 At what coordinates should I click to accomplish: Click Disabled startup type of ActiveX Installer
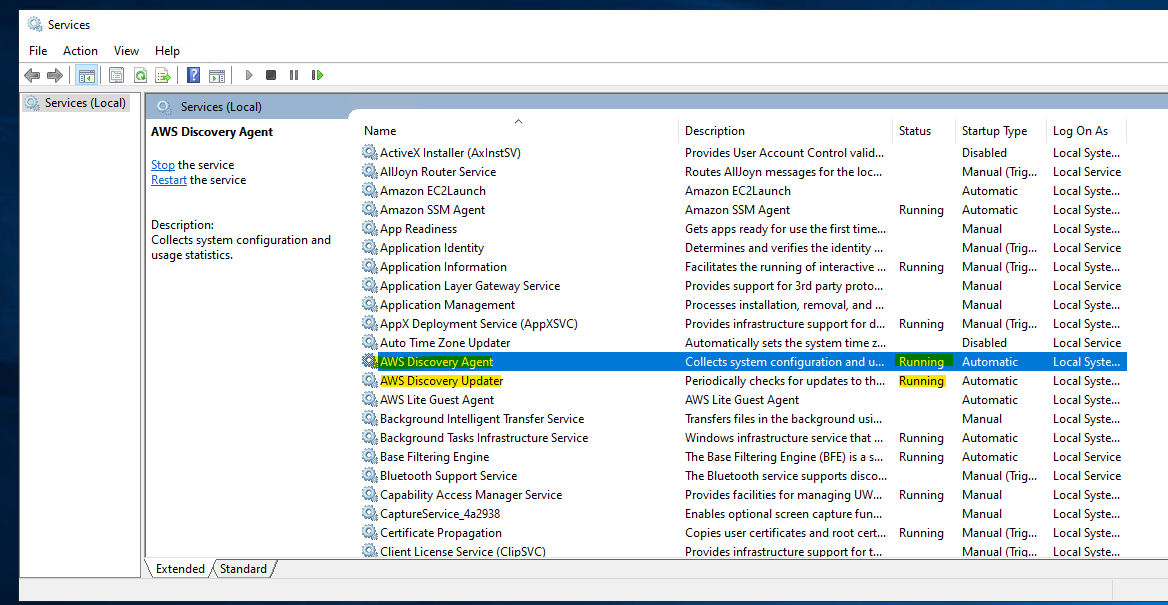tap(984, 153)
